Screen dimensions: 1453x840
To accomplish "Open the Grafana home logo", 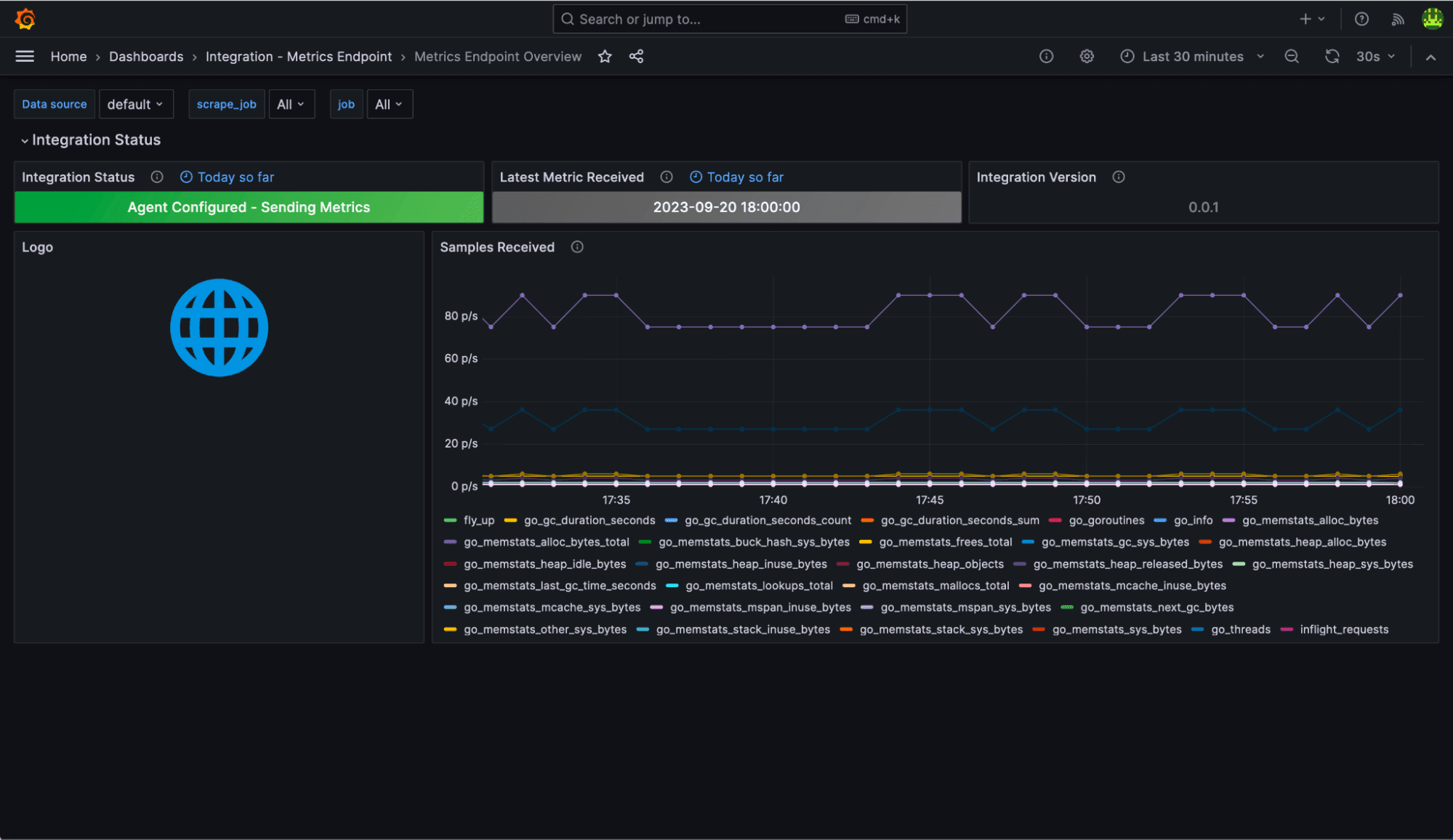I will tap(25, 19).
